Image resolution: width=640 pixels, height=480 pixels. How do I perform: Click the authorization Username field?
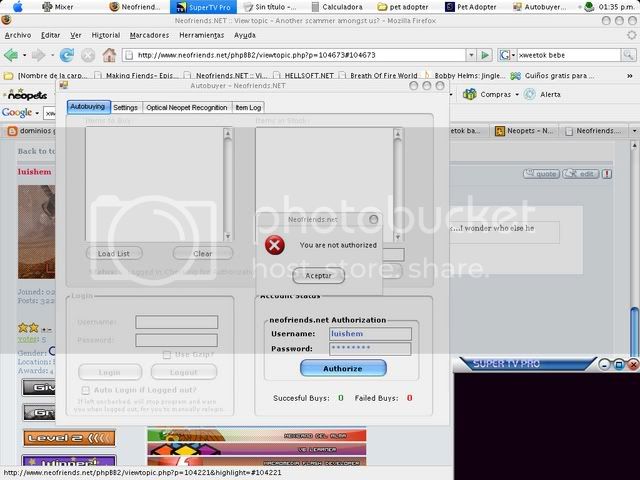370,334
